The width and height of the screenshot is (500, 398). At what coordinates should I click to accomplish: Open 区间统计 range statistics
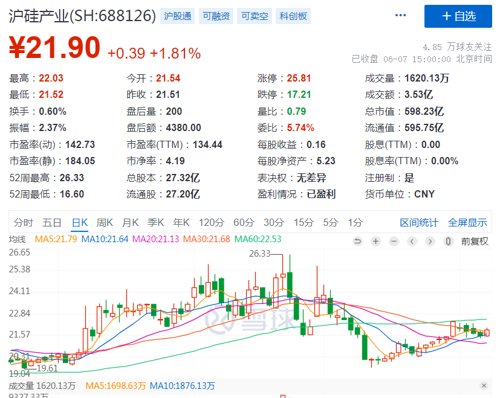419,222
